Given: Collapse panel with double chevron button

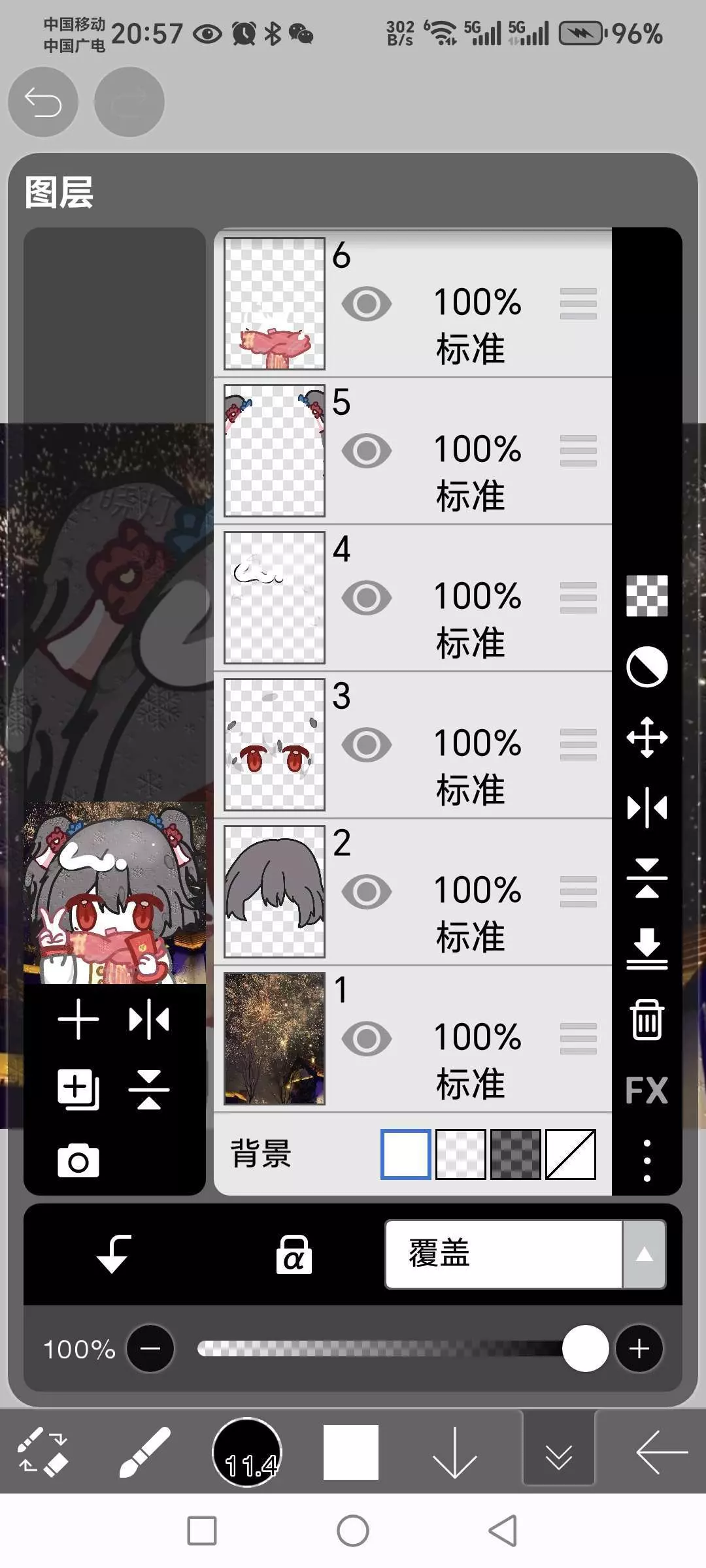Looking at the screenshot, I should (x=559, y=1451).
